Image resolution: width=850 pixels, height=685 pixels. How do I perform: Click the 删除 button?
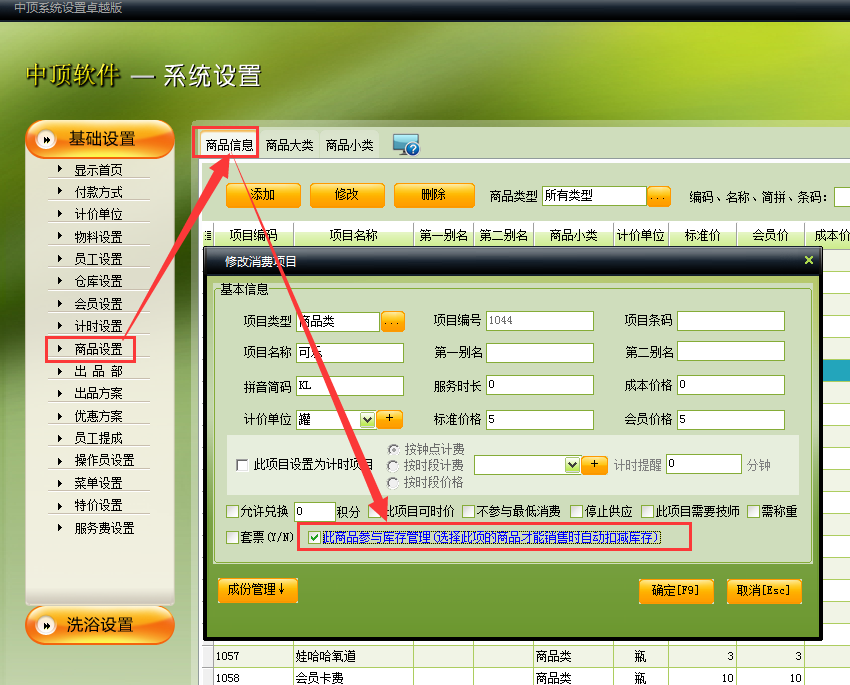(434, 195)
